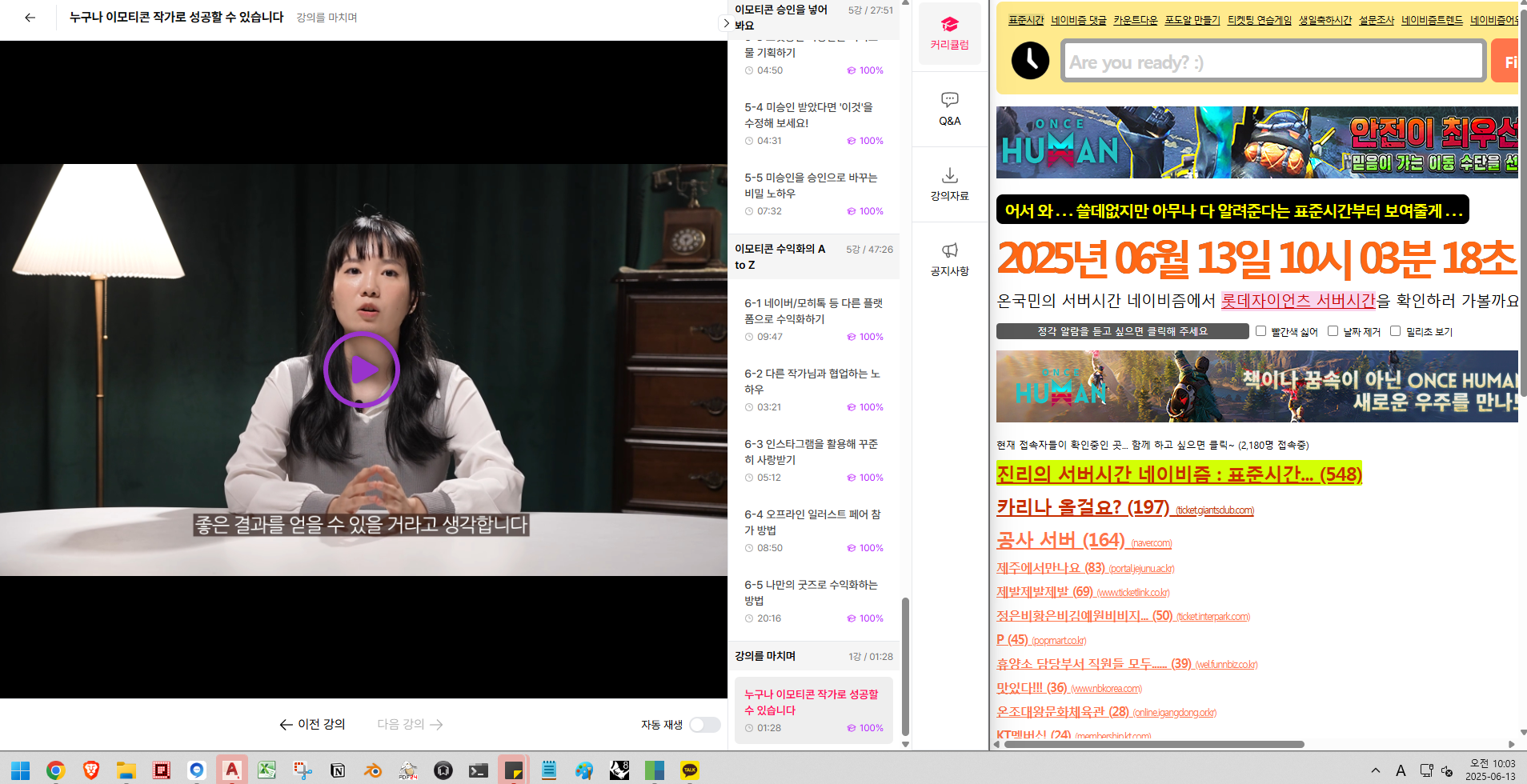This screenshot has height=784, width=1527.
Task: Open AutoCAD from the taskbar
Action: pos(231,770)
